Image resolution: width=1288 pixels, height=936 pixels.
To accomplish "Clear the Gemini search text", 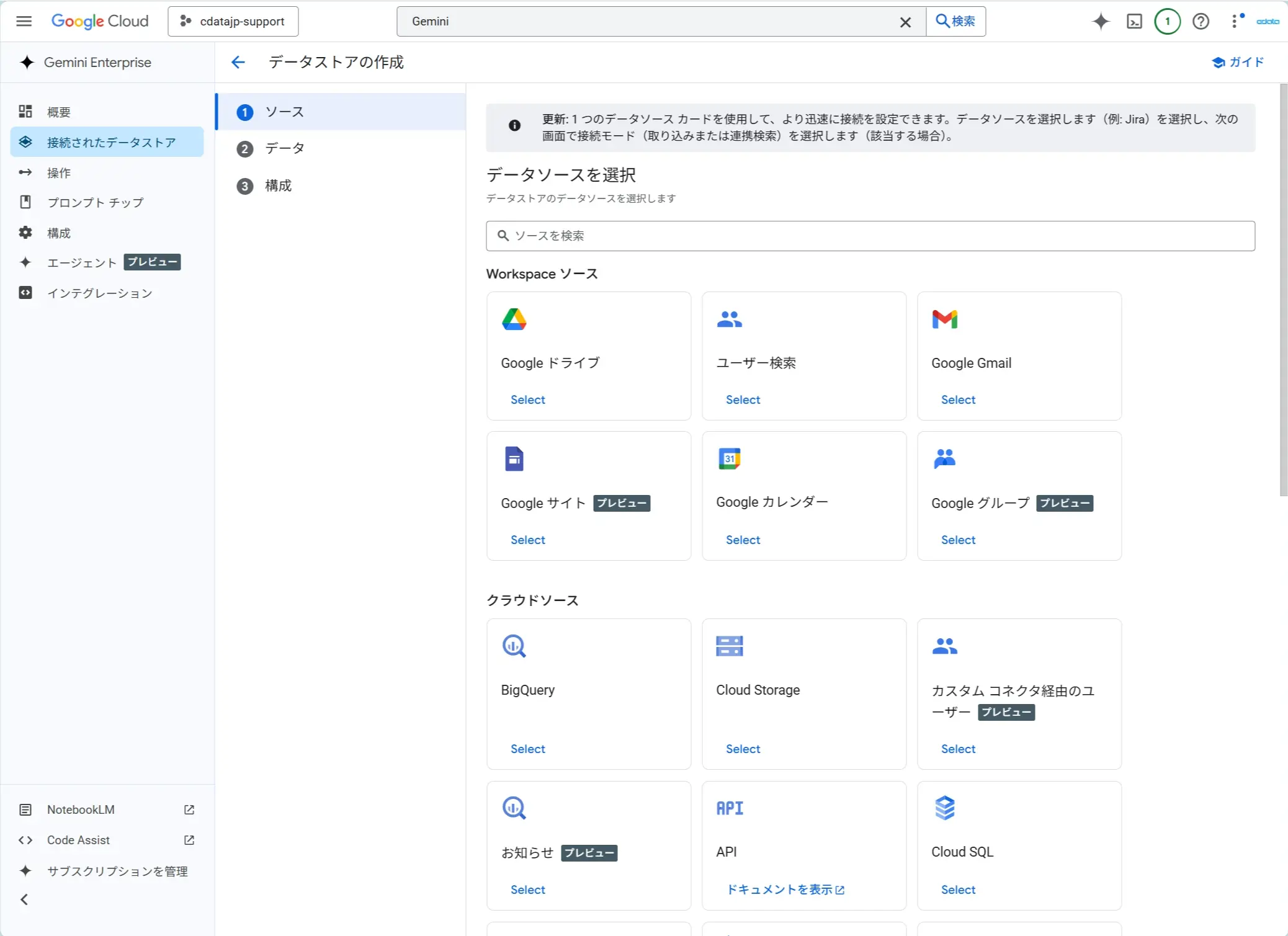I will tap(905, 22).
